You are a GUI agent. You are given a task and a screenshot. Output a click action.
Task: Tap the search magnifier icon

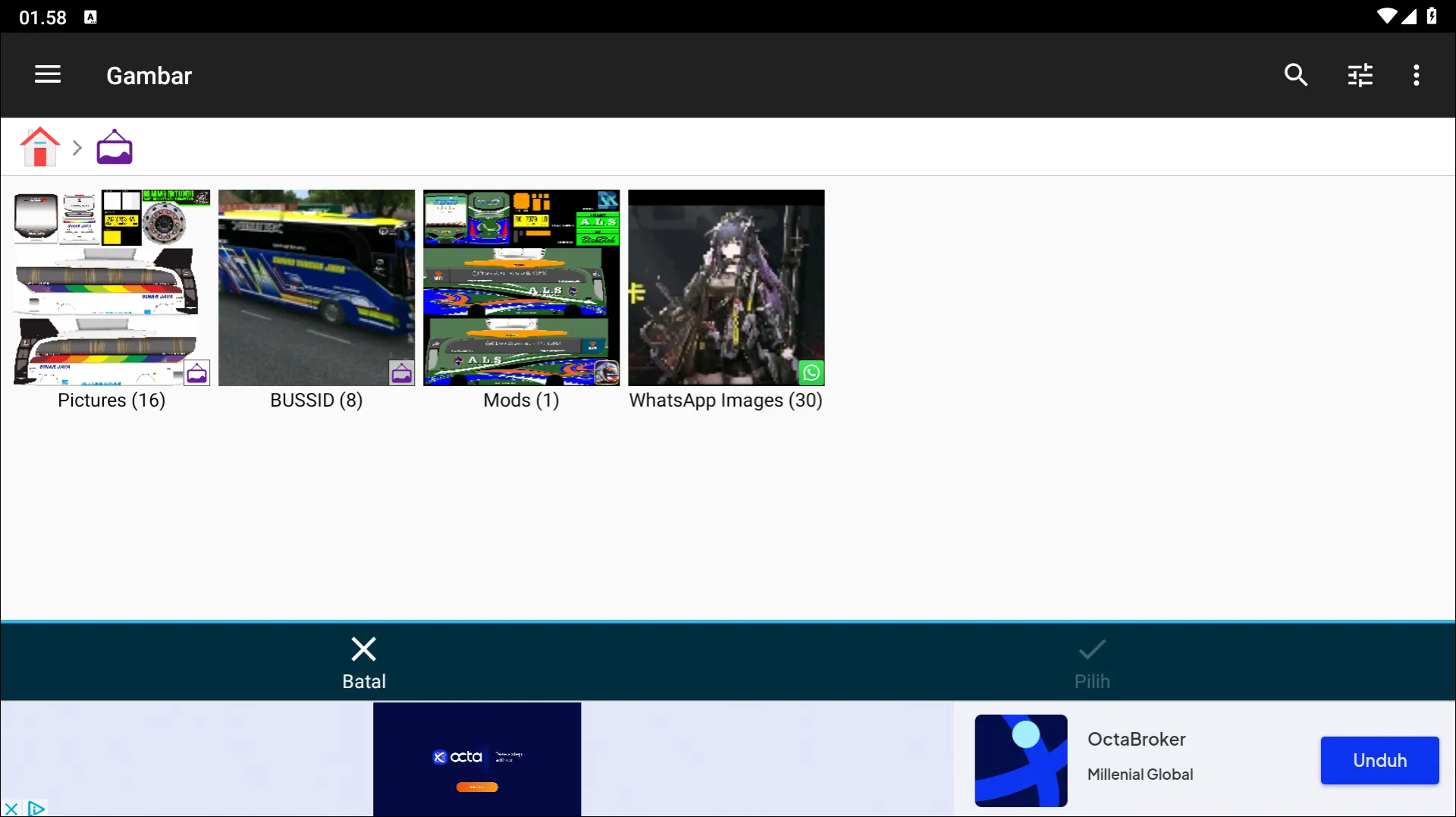tap(1295, 75)
